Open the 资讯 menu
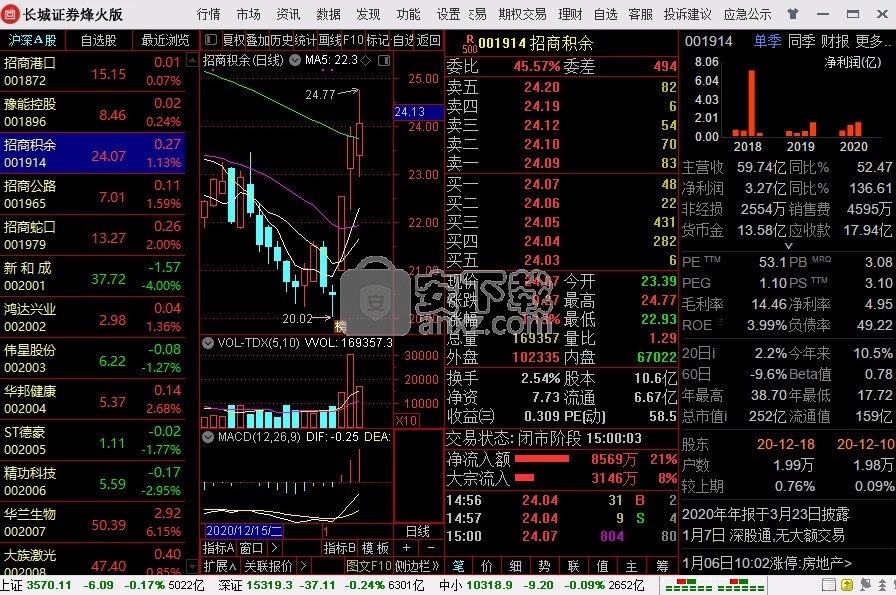 (x=288, y=14)
